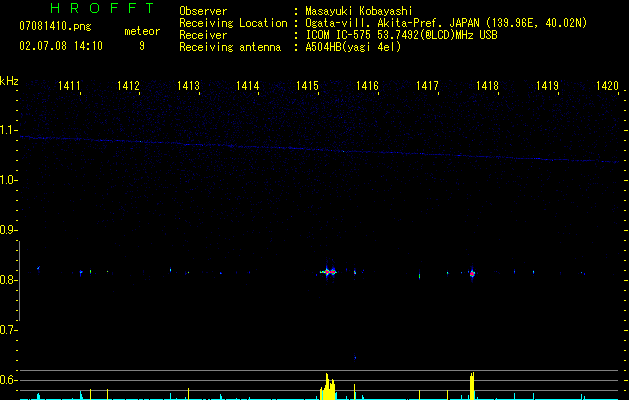Click the A504HB(yagi 4el) antenna text
Image resolution: width=629 pixels, height=400 pixels.
[353, 47]
